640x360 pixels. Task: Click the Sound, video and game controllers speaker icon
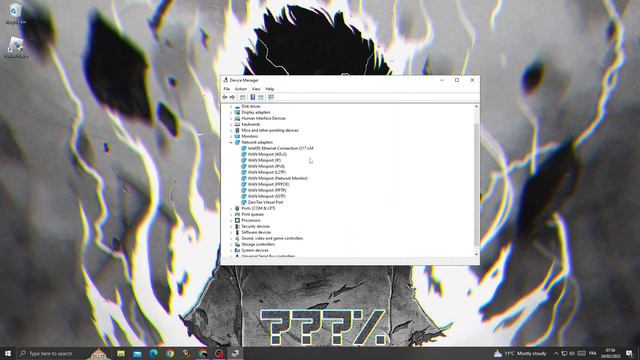coord(237,238)
